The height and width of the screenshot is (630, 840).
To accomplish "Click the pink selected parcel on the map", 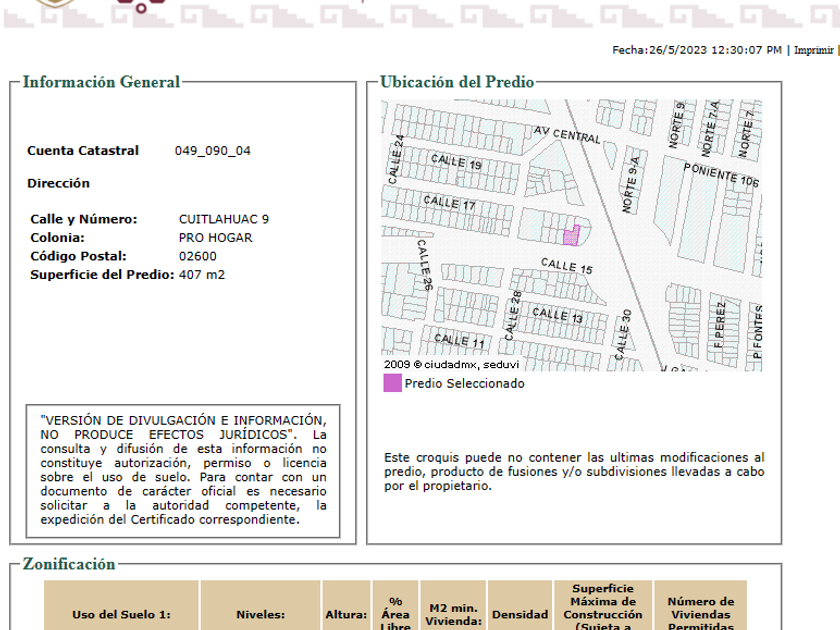I will (x=572, y=235).
